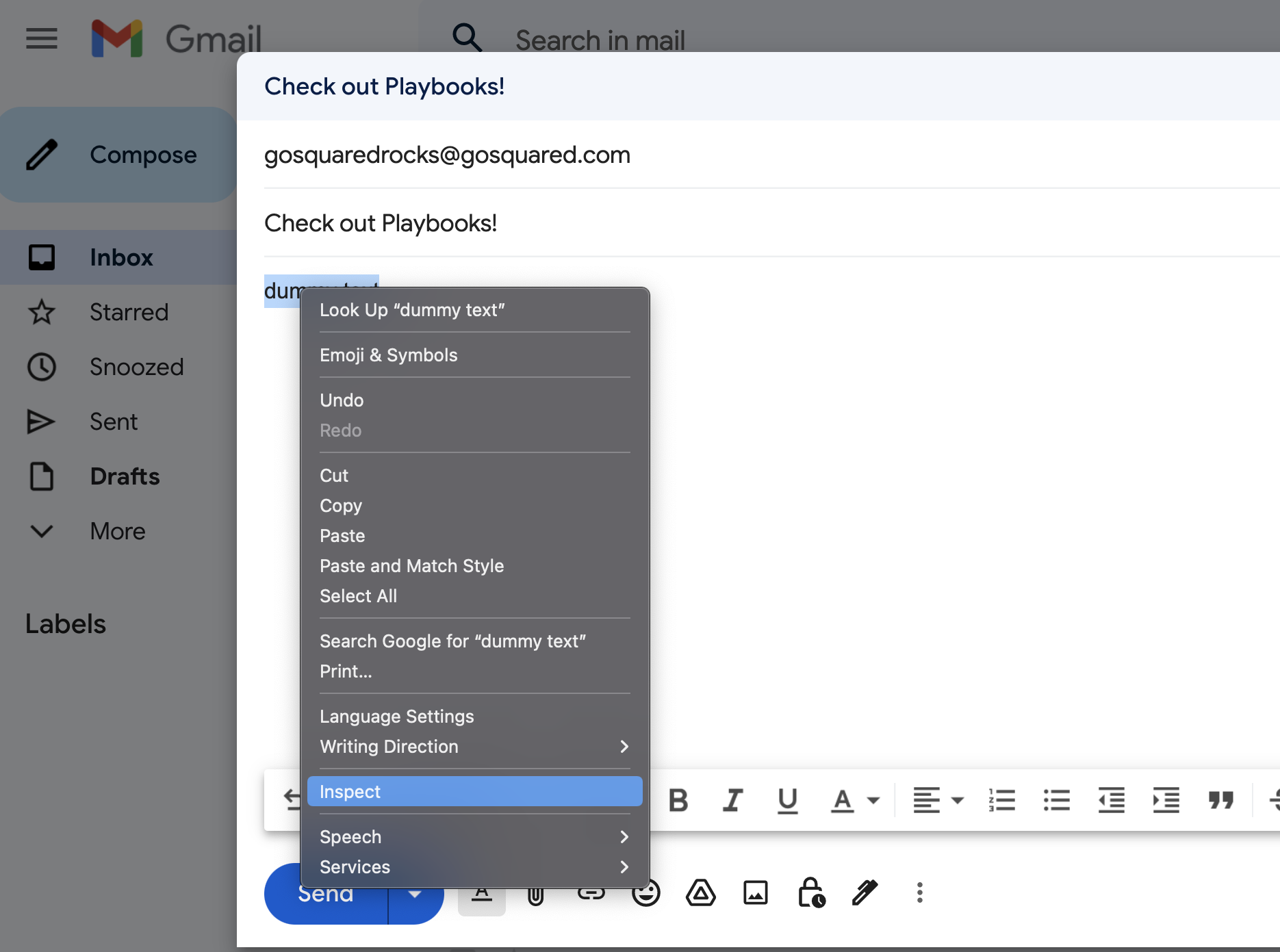Toggle Bold formatting
Image resolution: width=1280 pixels, height=952 pixels.
point(678,800)
